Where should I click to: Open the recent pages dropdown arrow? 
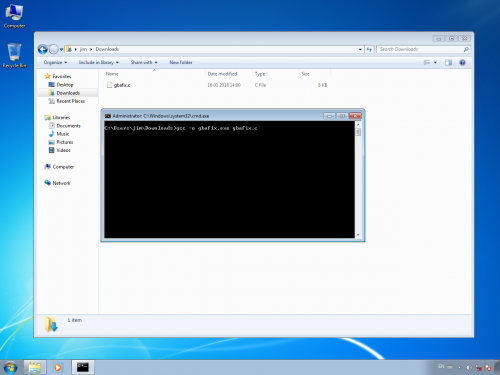[x=61, y=49]
